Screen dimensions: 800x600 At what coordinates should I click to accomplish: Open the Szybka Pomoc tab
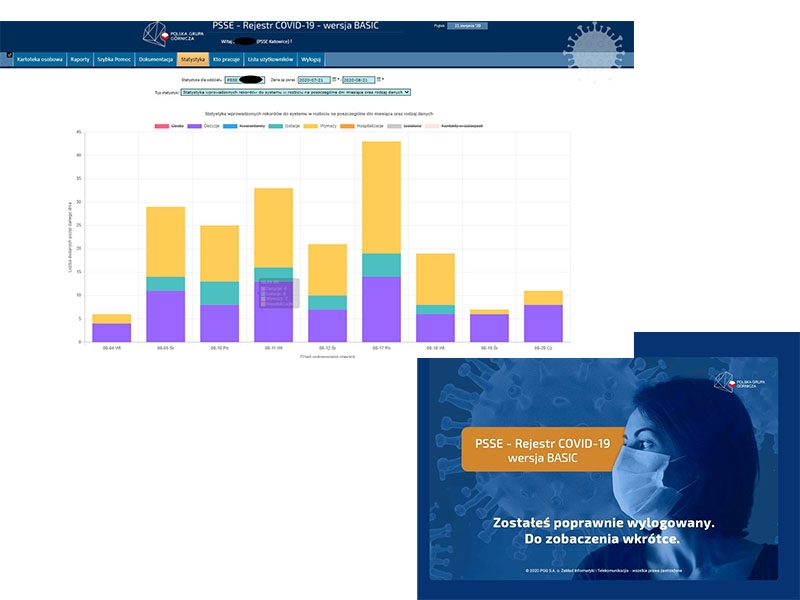click(114, 60)
